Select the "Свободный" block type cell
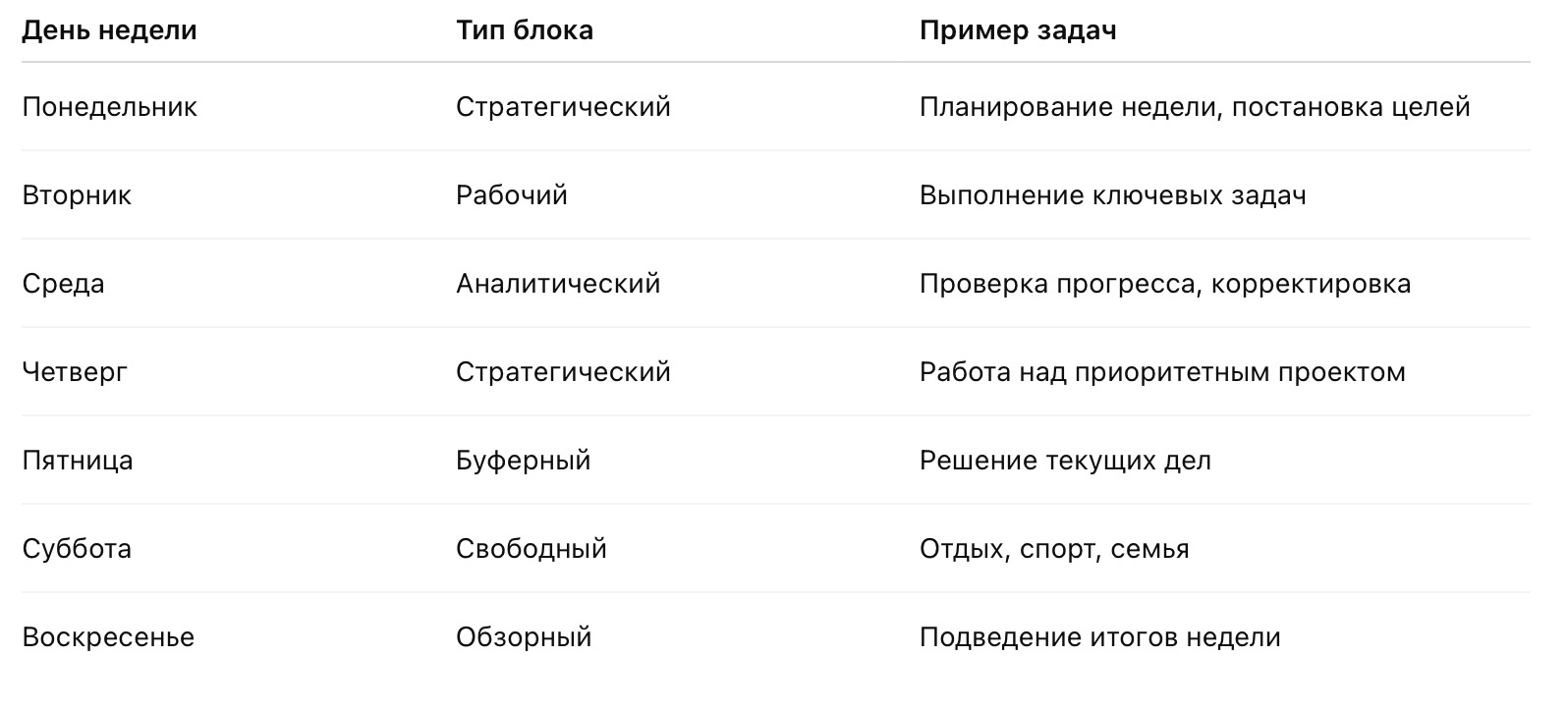1568x711 pixels. [x=532, y=549]
